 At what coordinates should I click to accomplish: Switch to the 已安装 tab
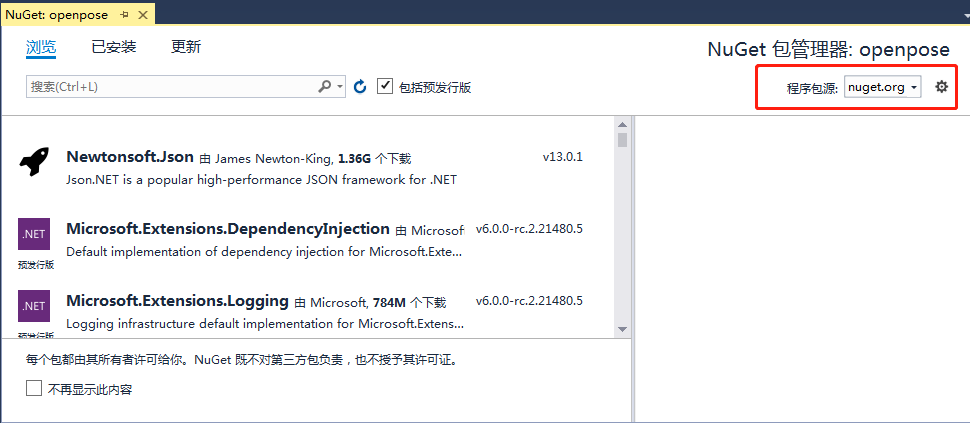point(113,47)
